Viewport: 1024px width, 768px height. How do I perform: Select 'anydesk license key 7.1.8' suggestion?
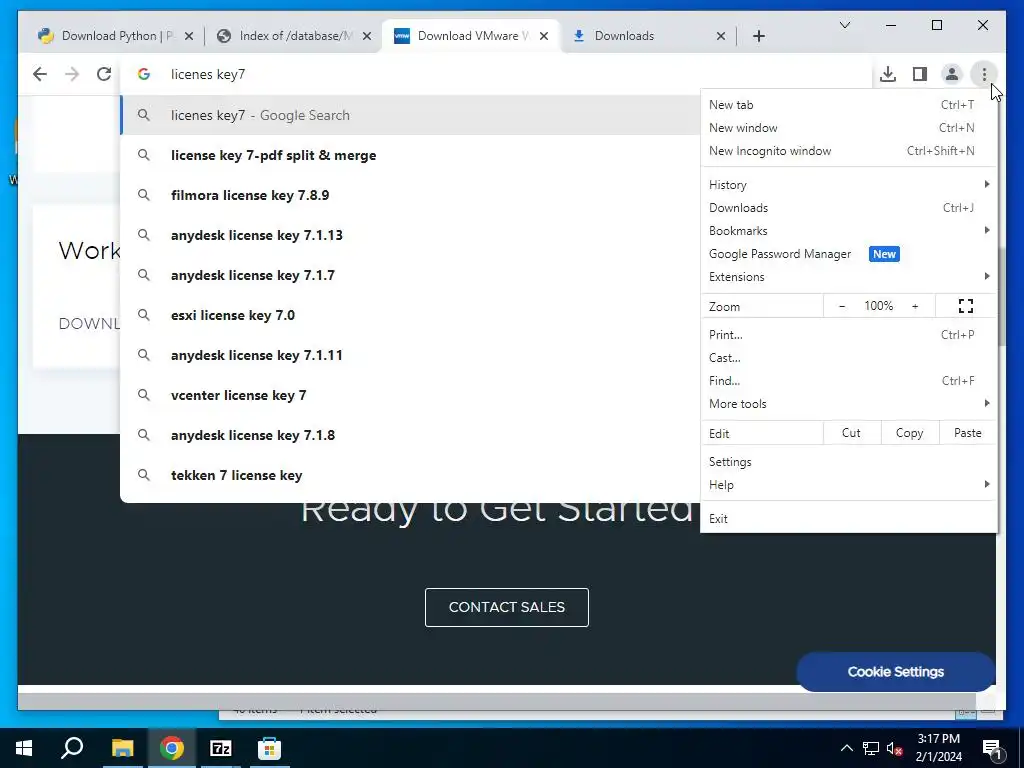[x=410, y=435]
